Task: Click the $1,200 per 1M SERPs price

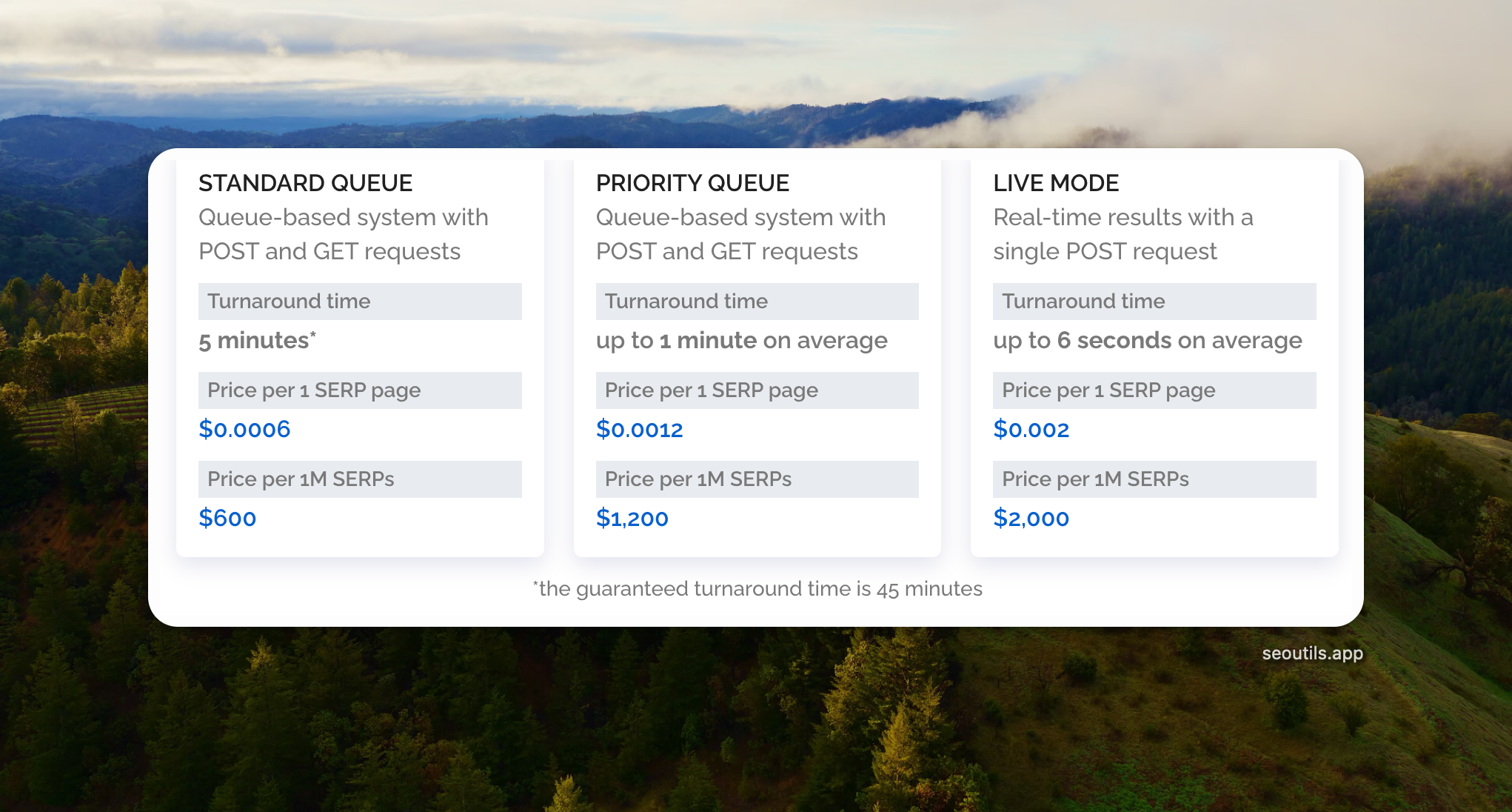Action: tap(632, 519)
